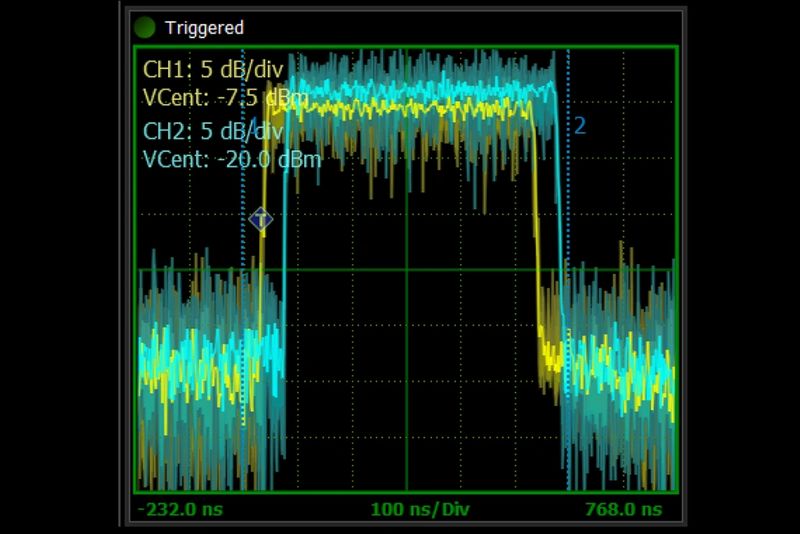Click the noise floor right of the pulse
Image resolution: width=800 pixels, height=534 pixels.
(x=620, y=370)
